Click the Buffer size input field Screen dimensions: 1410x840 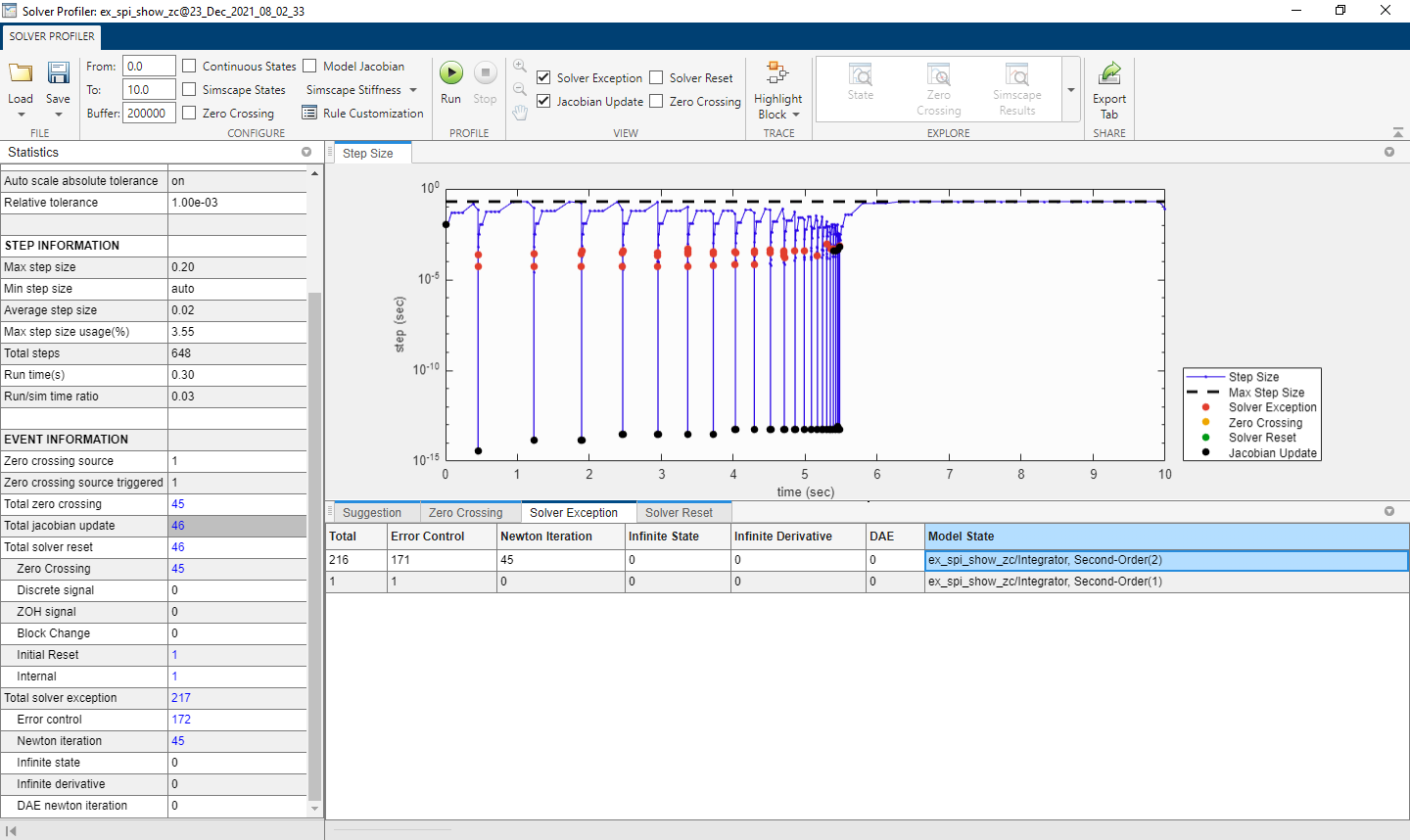click(149, 114)
